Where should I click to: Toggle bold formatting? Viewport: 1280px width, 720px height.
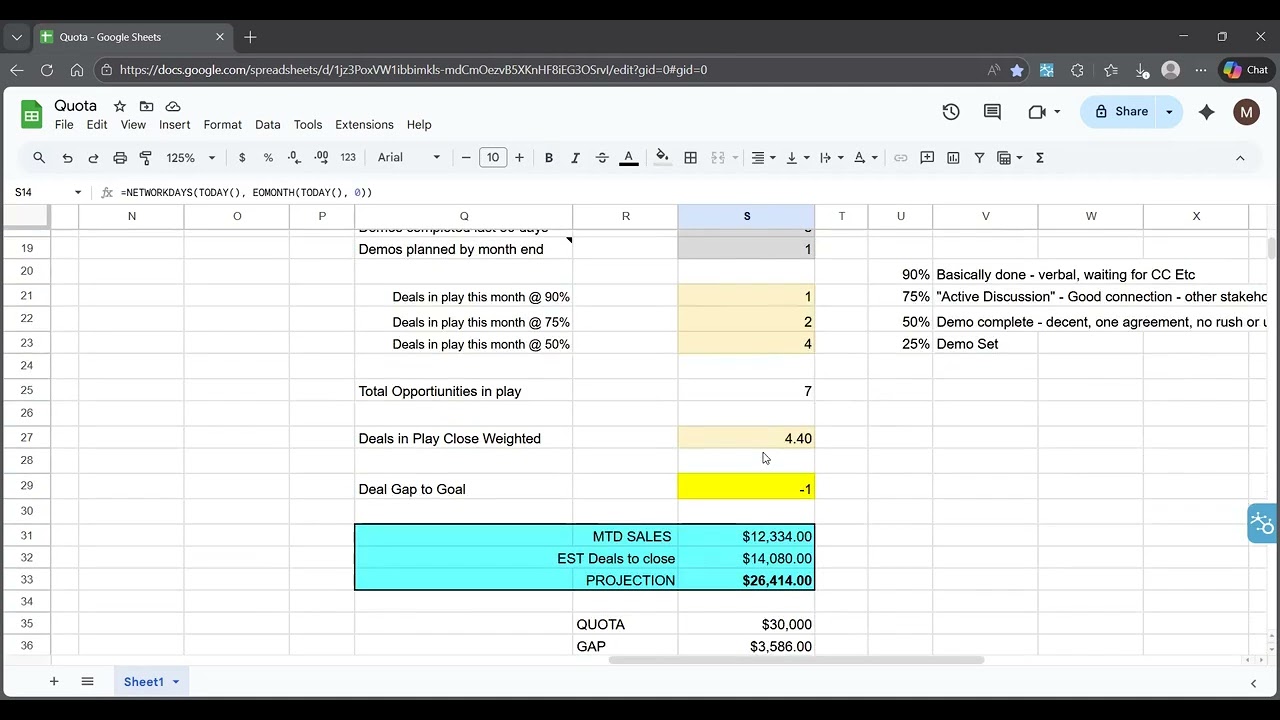click(549, 158)
